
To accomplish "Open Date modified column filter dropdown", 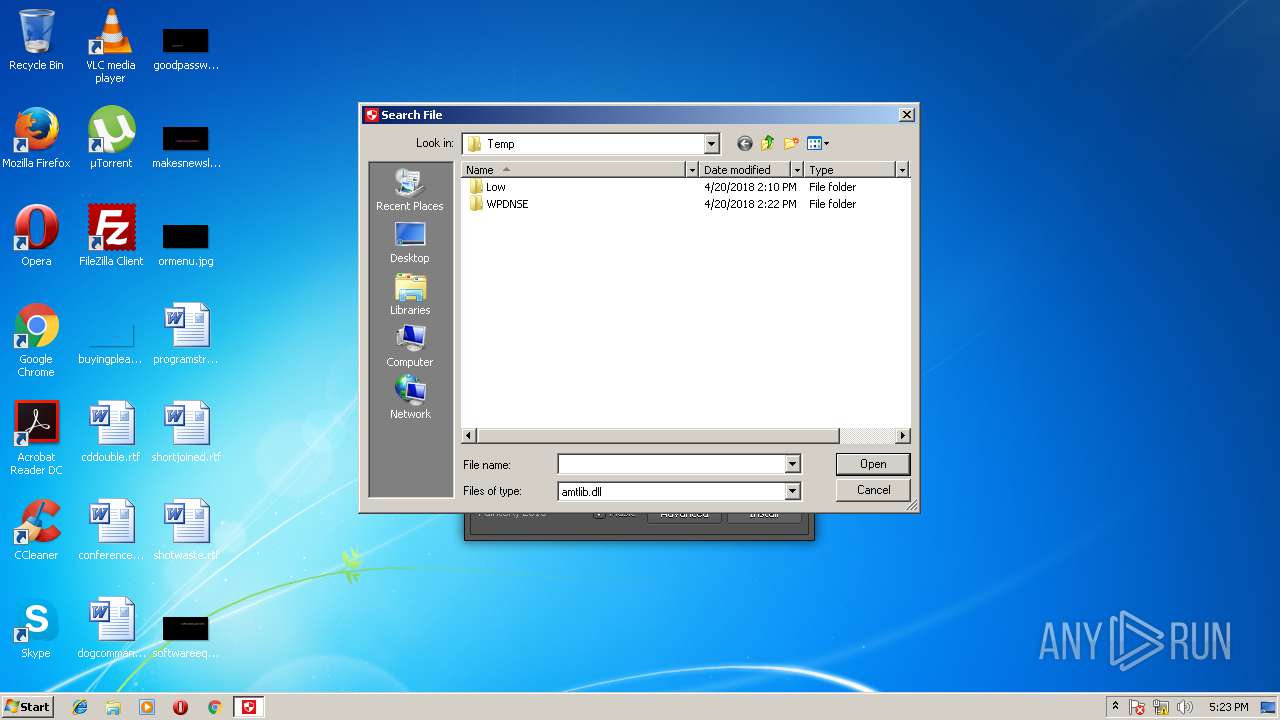I will (797, 170).
